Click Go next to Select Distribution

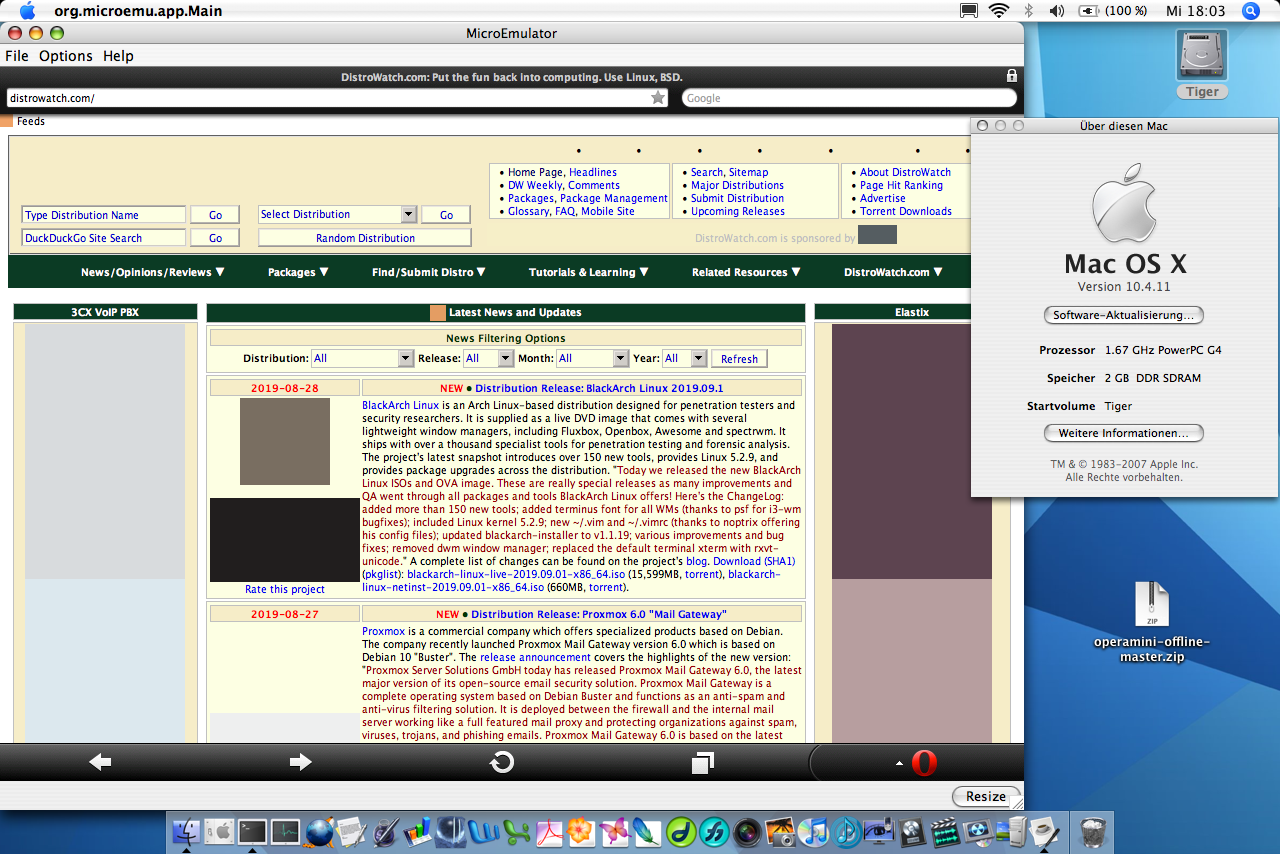pyautogui.click(x=446, y=214)
